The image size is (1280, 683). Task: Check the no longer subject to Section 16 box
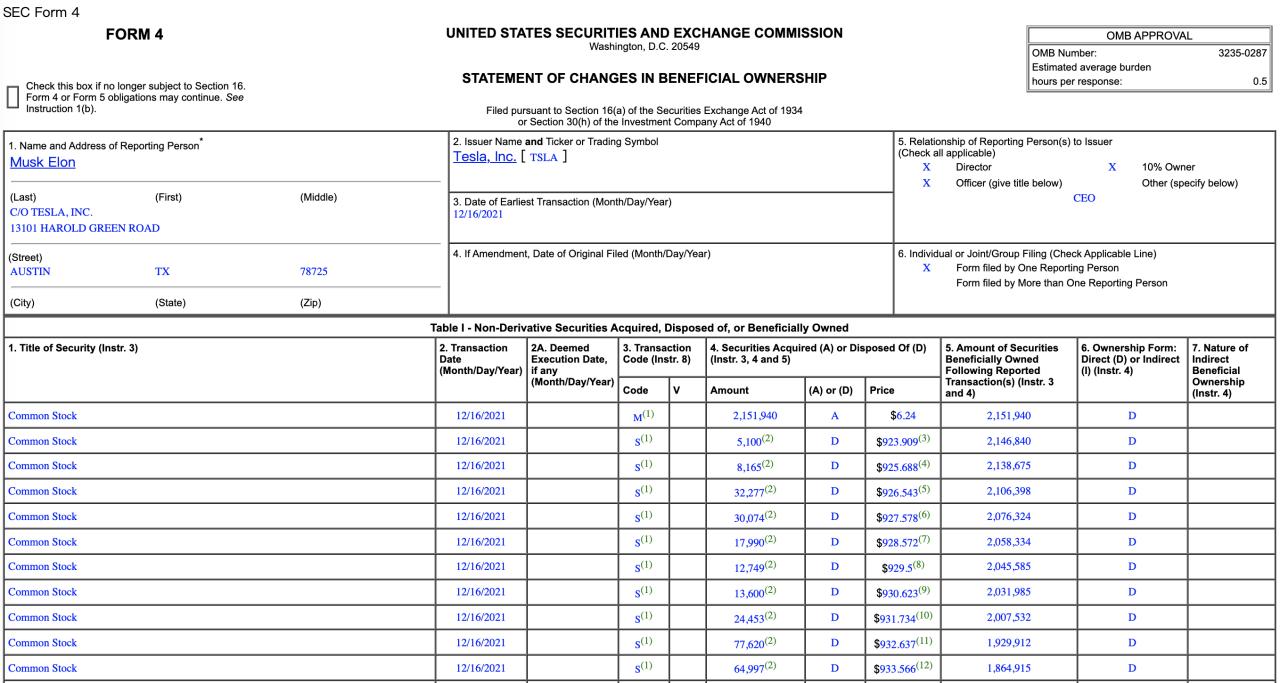[13, 96]
